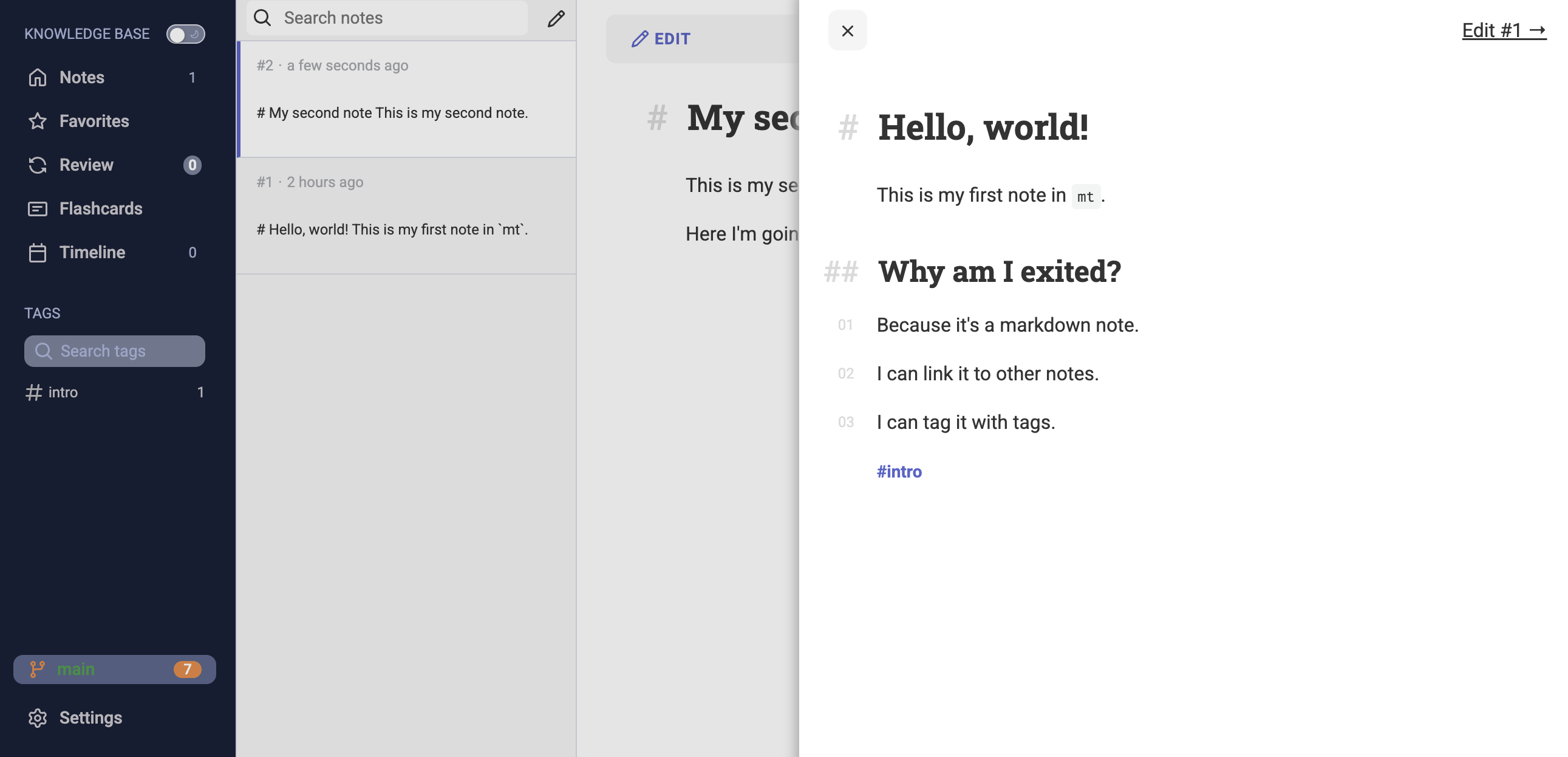
Task: Click the #intro tag inside the note
Action: (899, 471)
